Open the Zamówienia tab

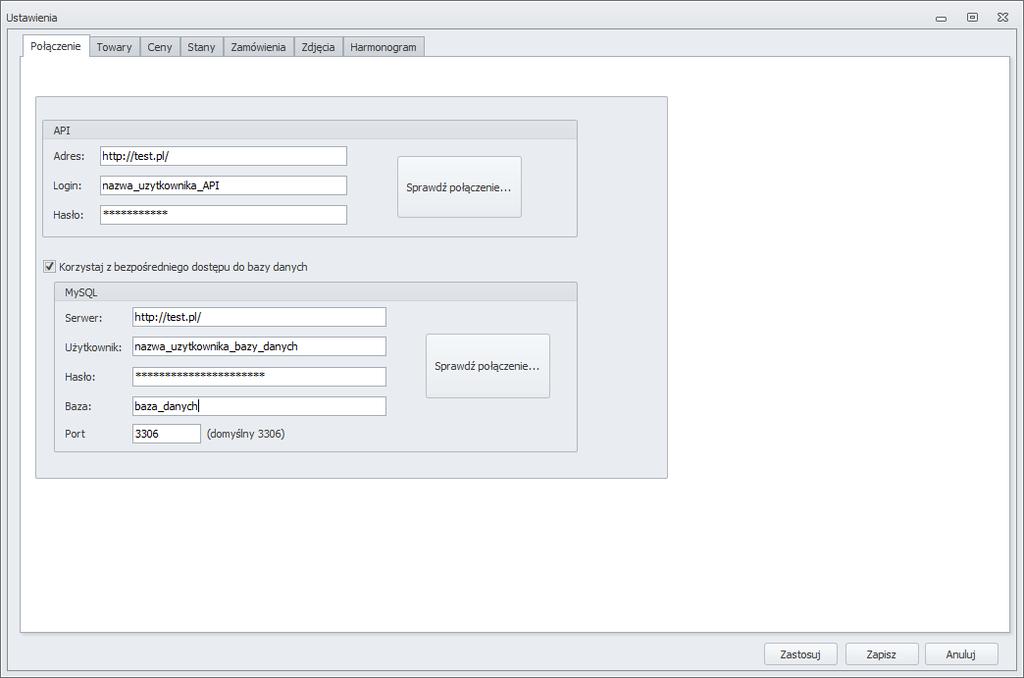[258, 47]
